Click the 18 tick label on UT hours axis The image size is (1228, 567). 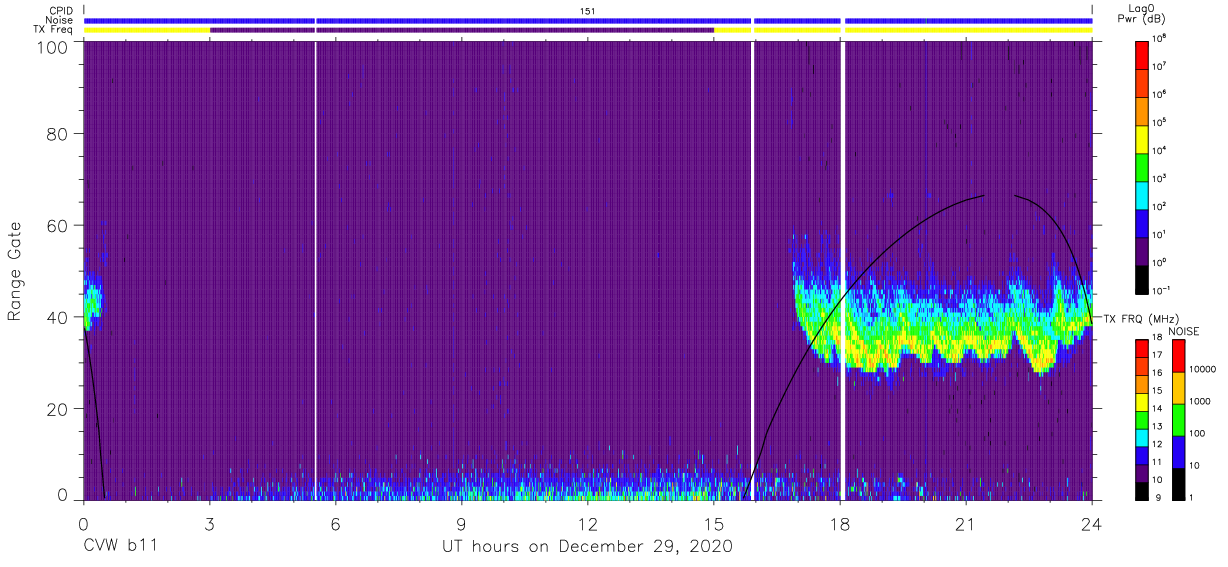click(840, 524)
